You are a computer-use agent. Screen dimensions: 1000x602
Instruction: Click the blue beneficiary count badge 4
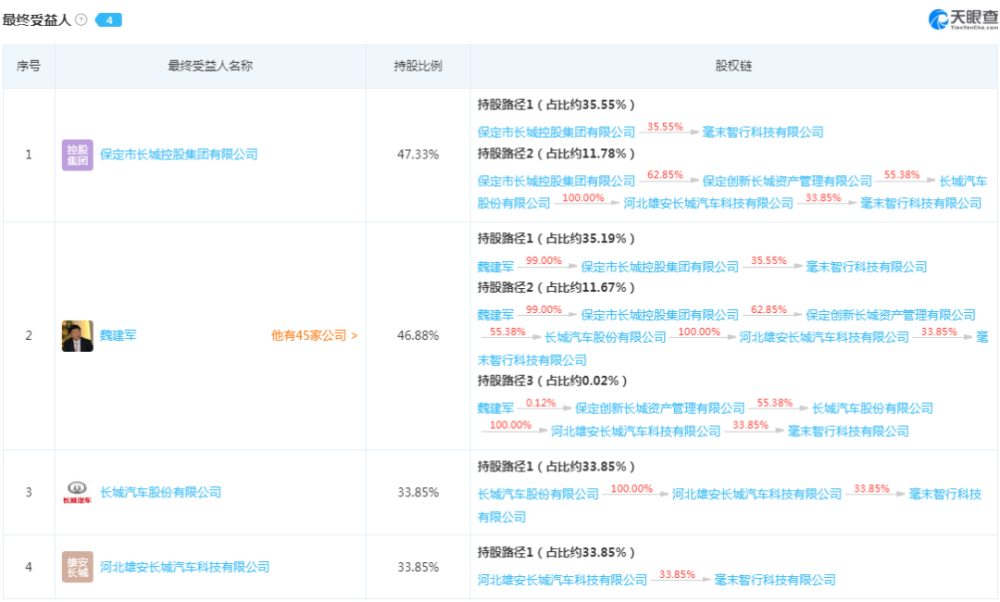click(x=108, y=20)
